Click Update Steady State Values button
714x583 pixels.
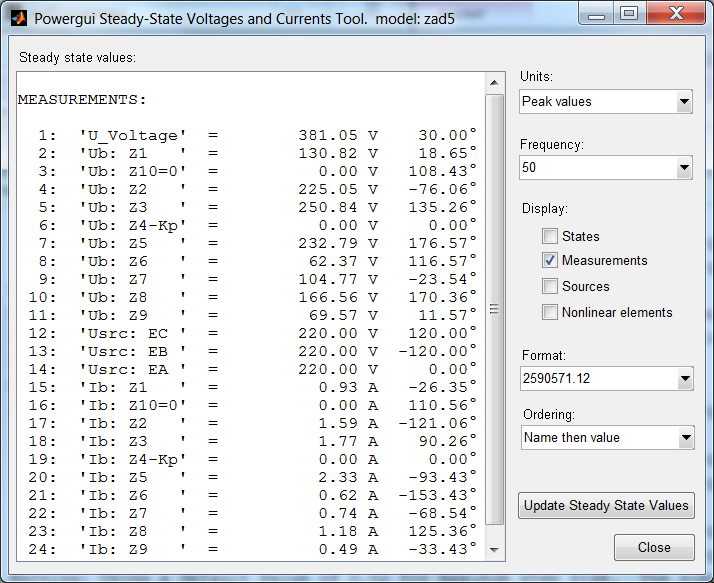click(606, 505)
